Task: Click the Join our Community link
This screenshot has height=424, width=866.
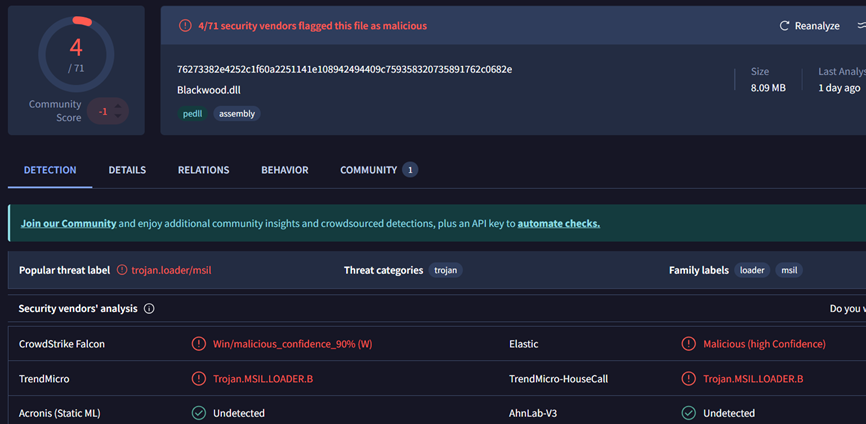Action: (x=68, y=223)
